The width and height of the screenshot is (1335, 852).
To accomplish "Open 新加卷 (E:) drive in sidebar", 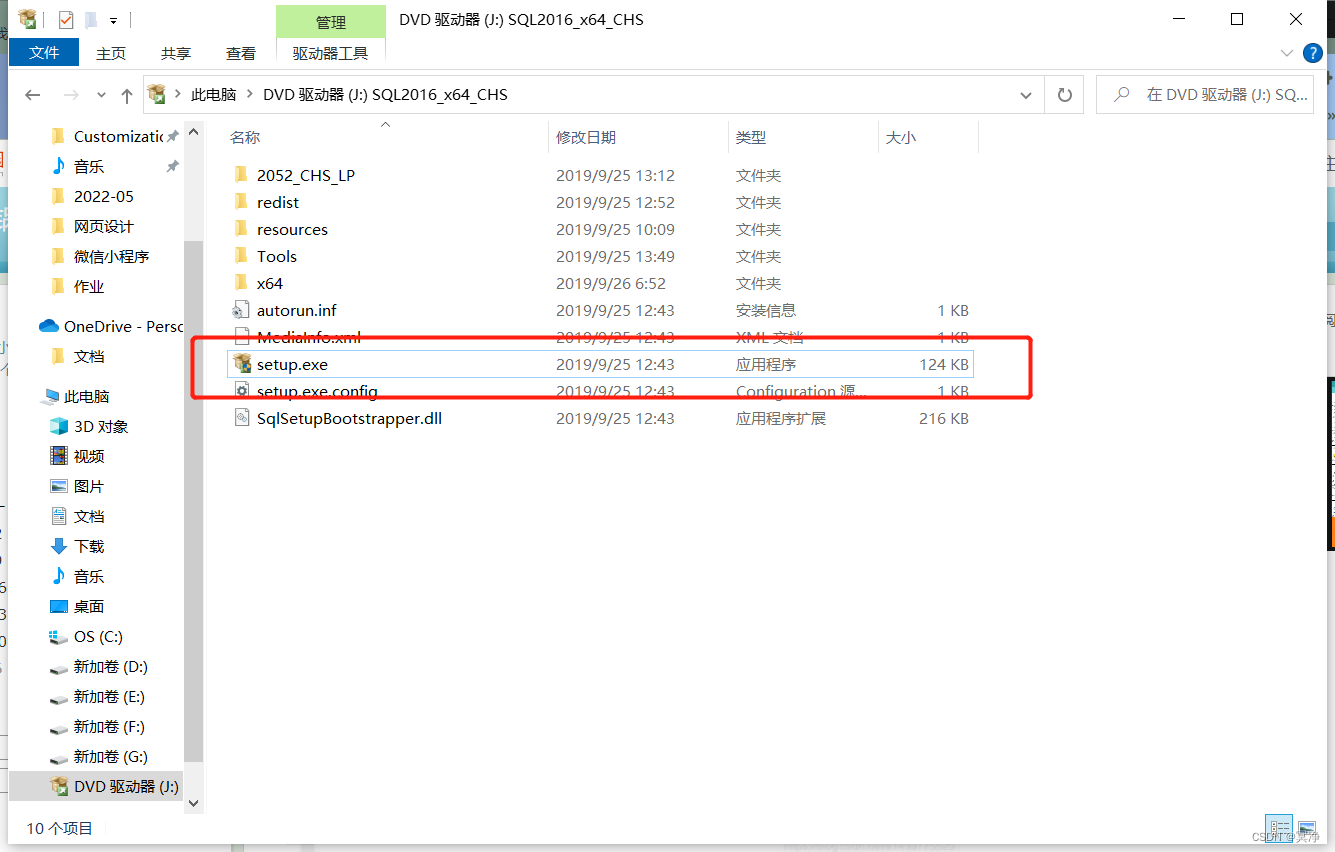I will 109,696.
